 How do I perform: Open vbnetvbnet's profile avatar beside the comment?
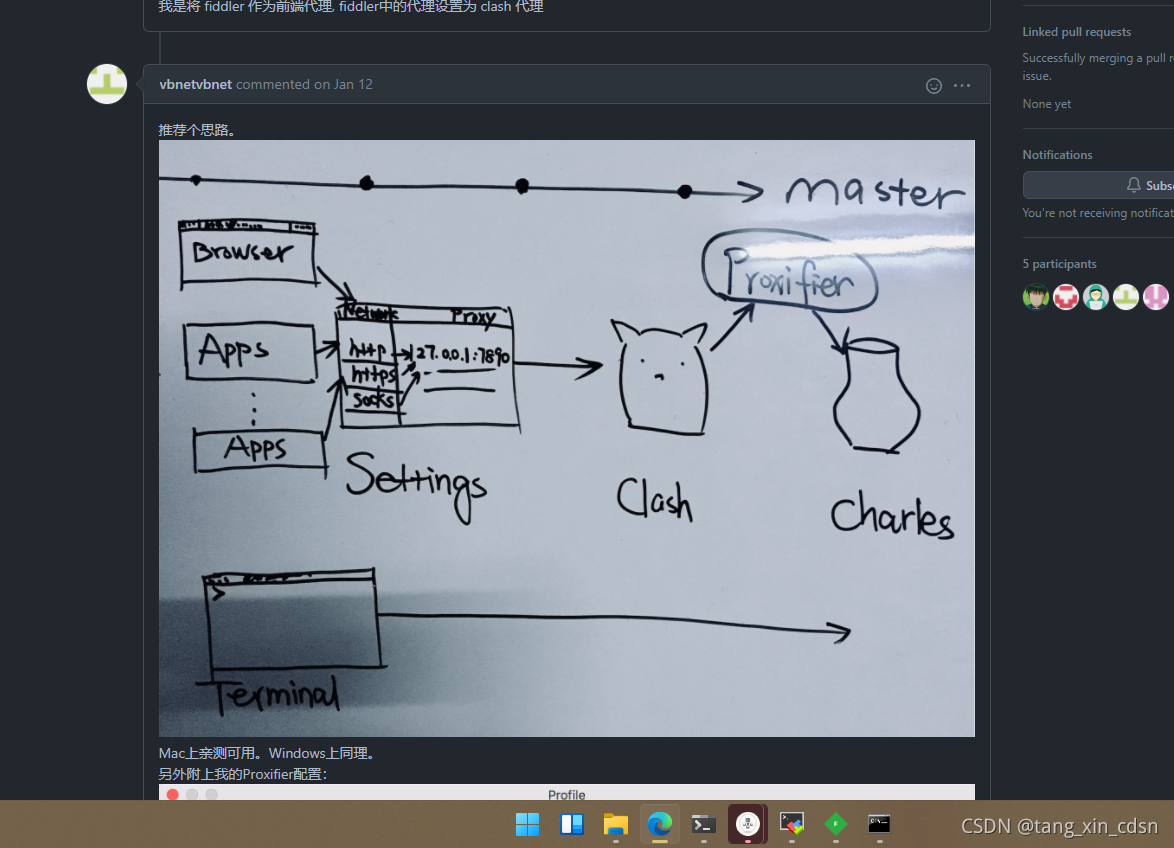[107, 84]
